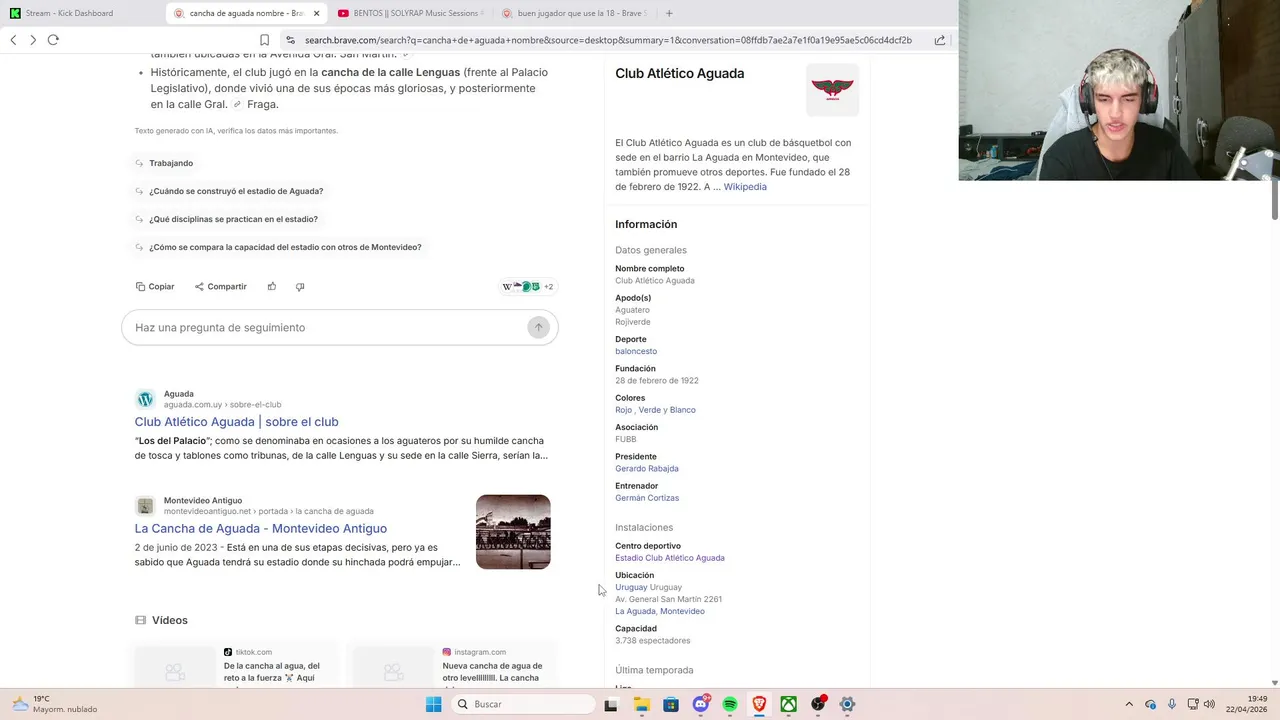
Task: Copy the AI answer with Copiar
Action: (x=155, y=286)
